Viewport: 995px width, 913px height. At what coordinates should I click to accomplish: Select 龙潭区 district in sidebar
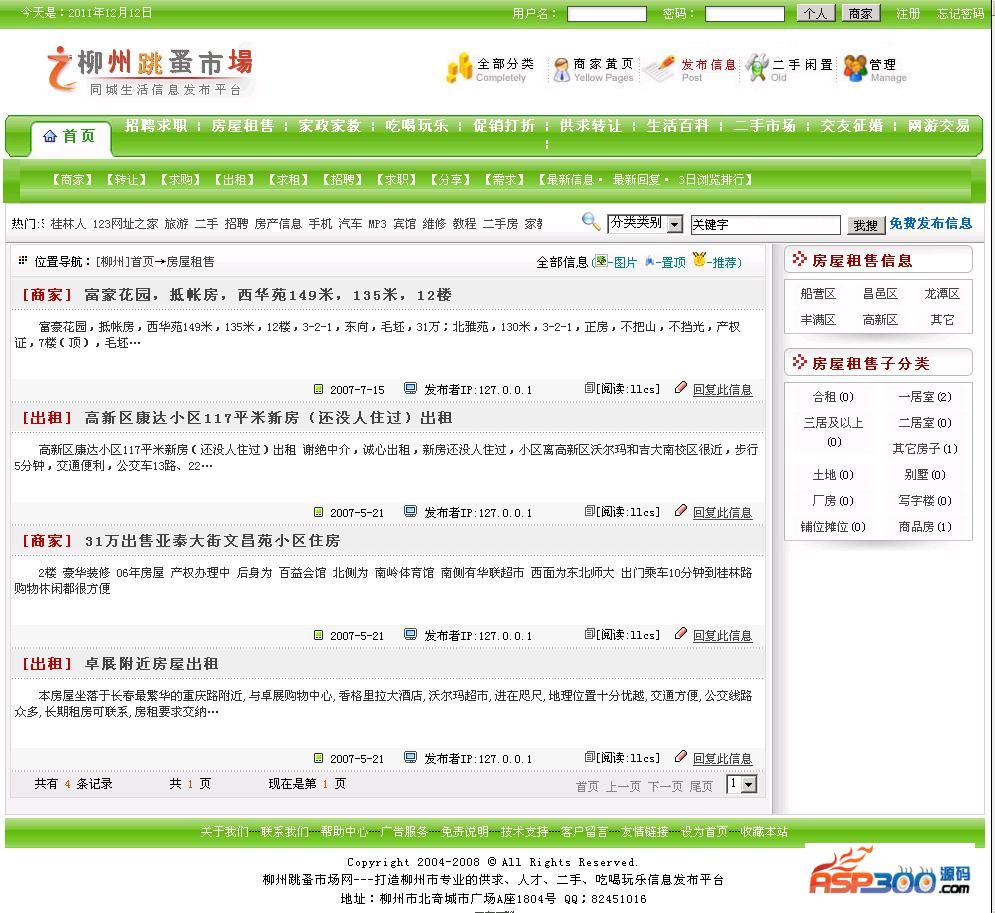point(942,293)
